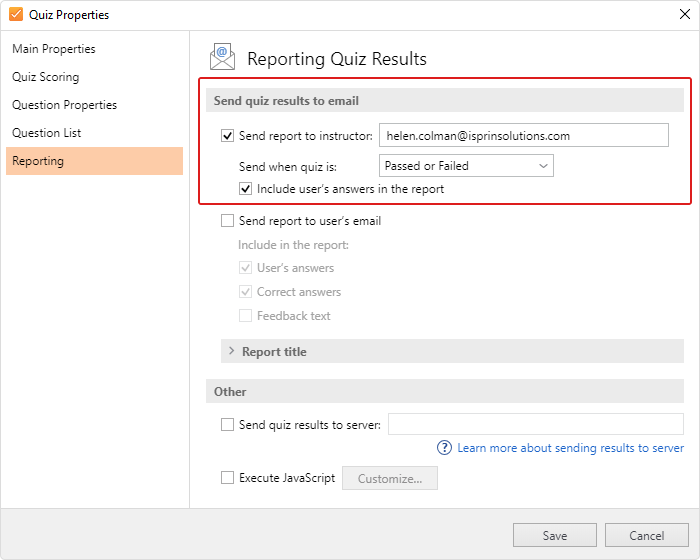Go to Question List section
Screen dimensions: 700x560
click(46, 133)
